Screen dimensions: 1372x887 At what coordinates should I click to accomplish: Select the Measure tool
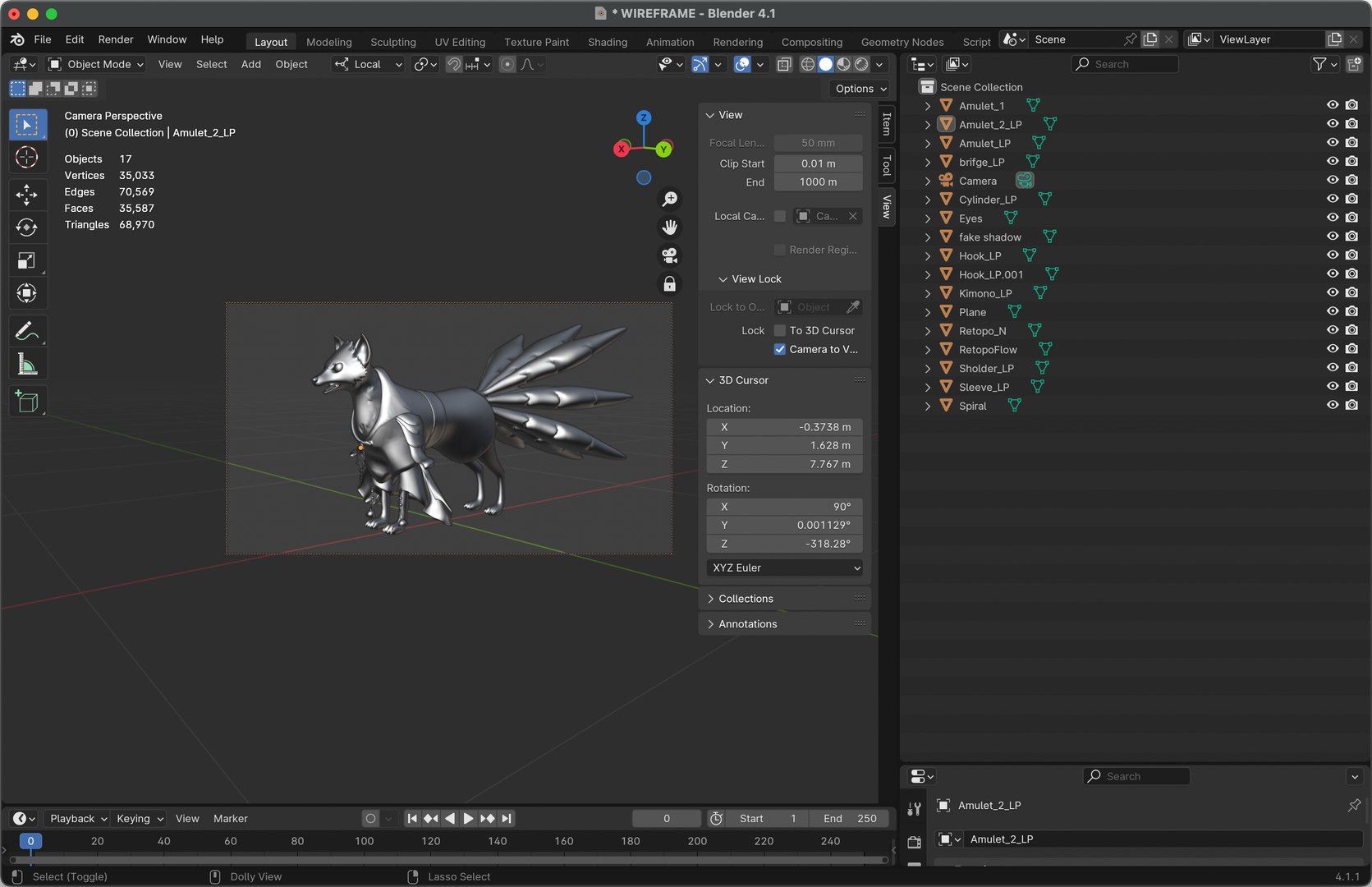click(26, 364)
